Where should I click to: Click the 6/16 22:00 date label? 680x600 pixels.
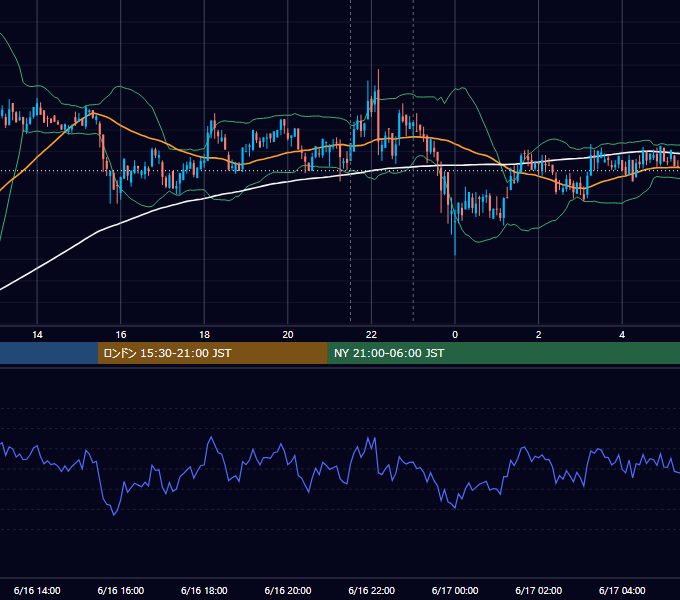[x=372, y=590]
